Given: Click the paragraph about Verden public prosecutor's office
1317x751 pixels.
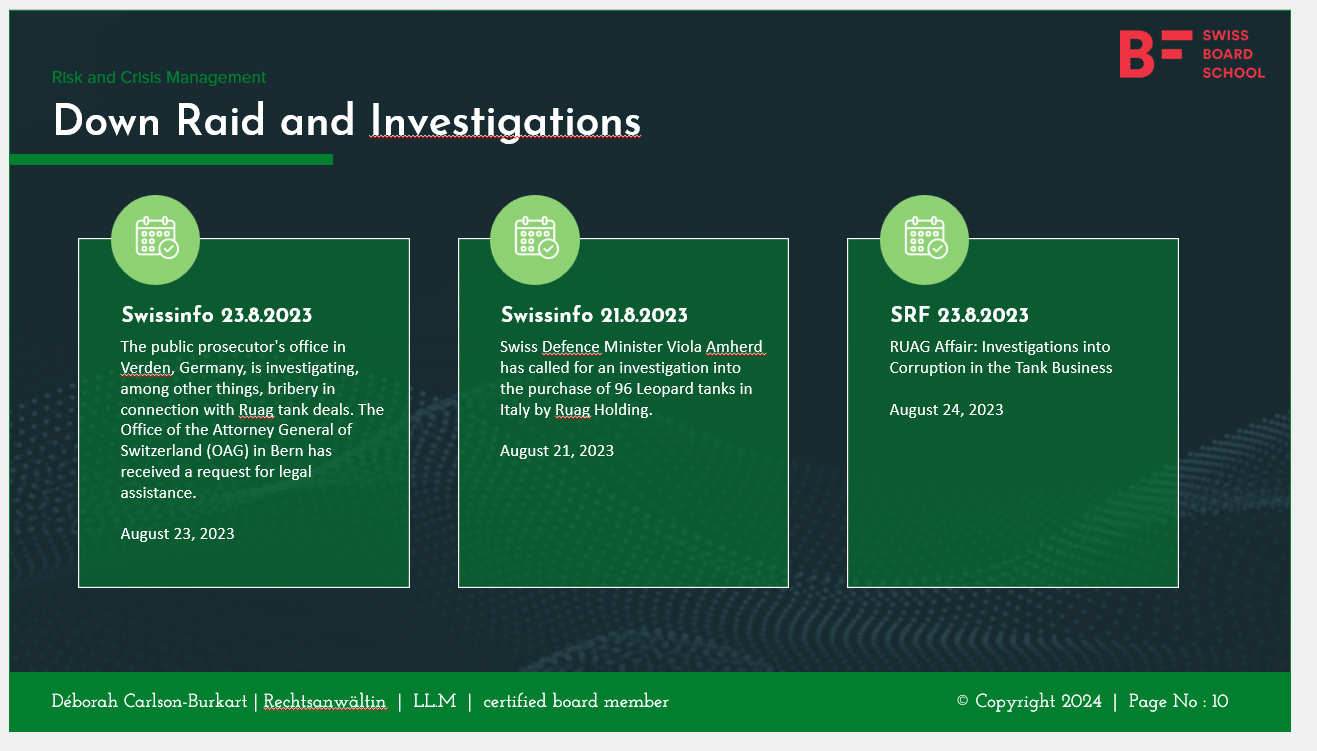Looking at the screenshot, I should click(x=252, y=420).
